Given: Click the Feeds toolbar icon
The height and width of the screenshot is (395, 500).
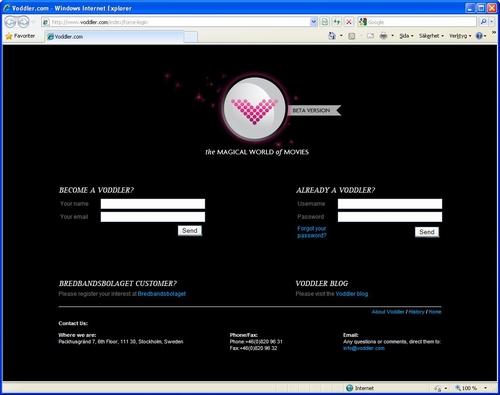Looking at the screenshot, I should click(351, 36).
